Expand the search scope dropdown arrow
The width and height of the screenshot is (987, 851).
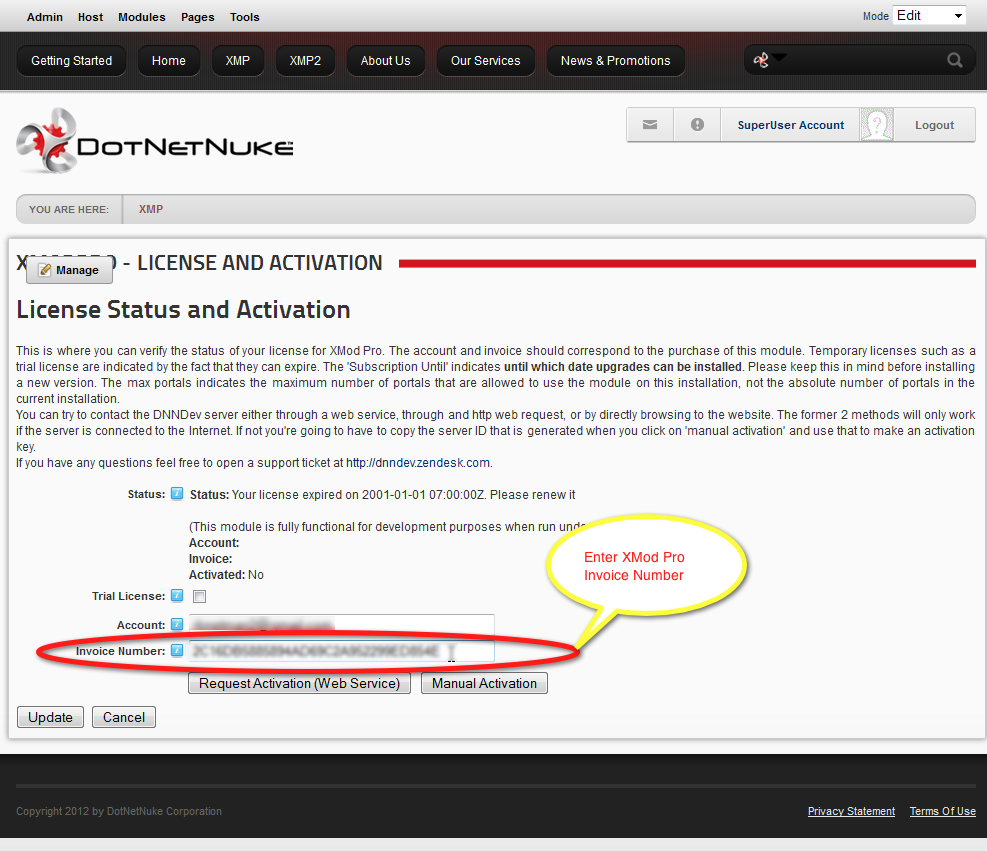coord(780,57)
